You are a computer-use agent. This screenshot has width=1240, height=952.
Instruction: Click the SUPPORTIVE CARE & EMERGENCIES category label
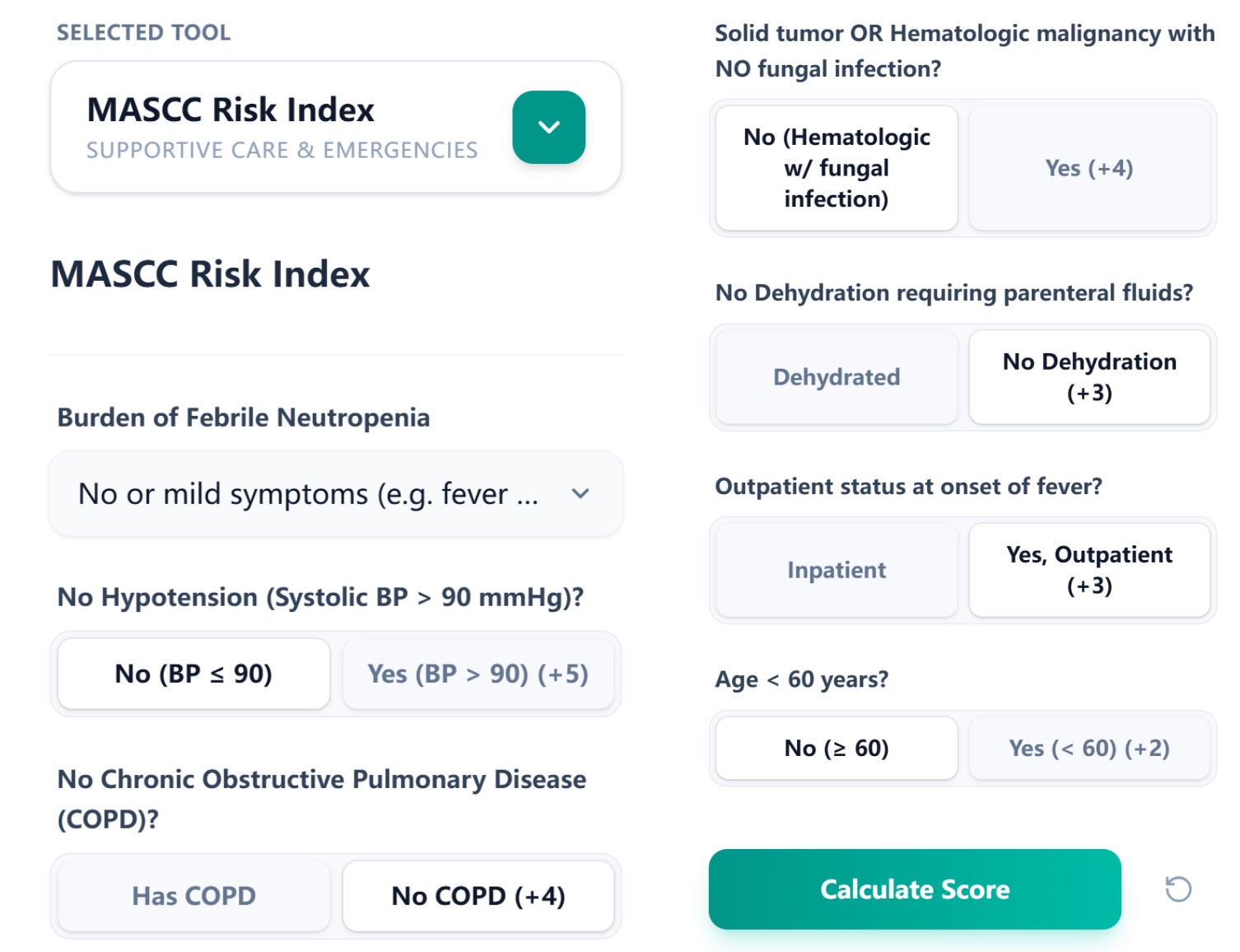pyautogui.click(x=282, y=150)
